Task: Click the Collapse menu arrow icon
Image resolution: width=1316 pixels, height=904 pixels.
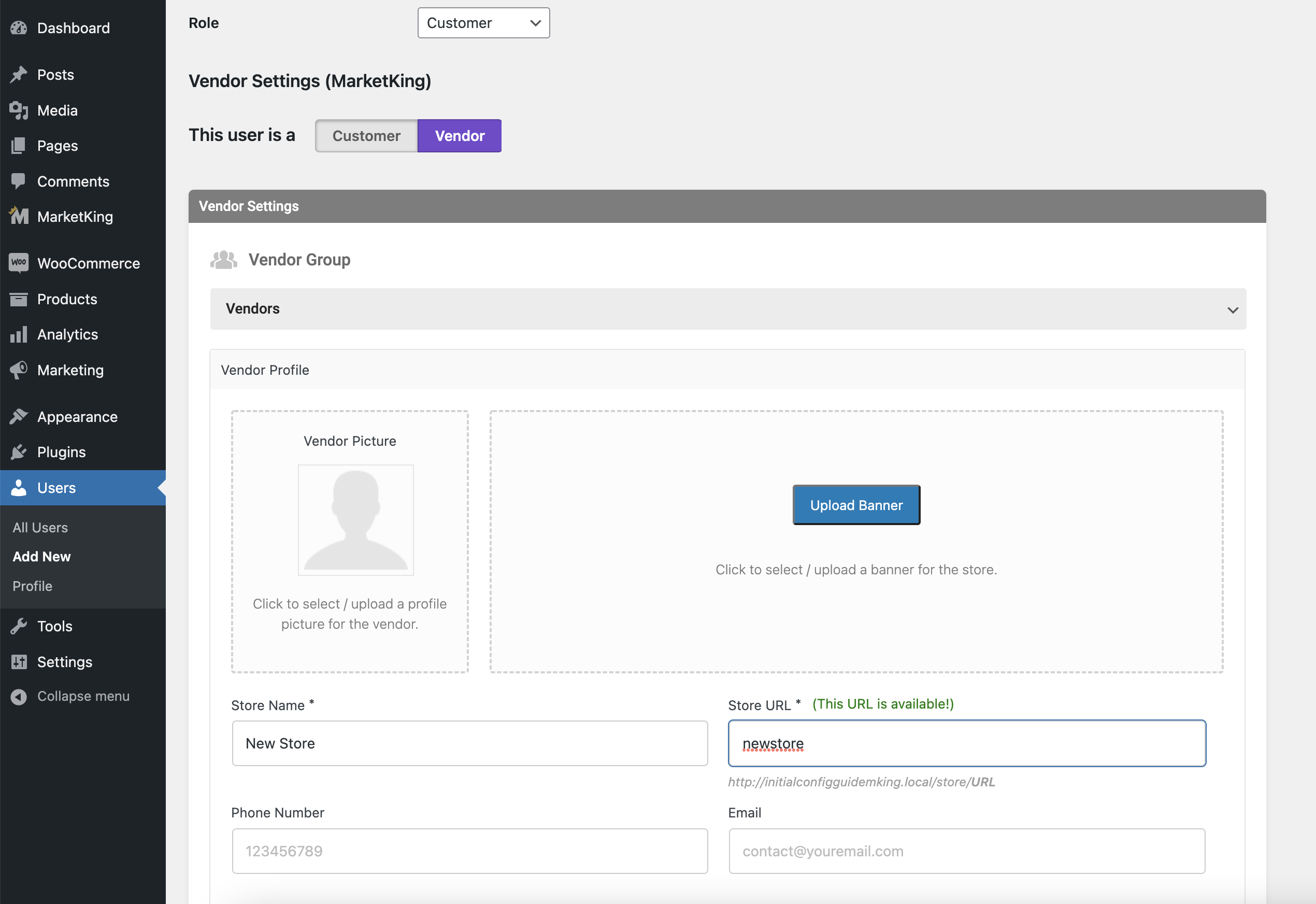Action: 19,697
